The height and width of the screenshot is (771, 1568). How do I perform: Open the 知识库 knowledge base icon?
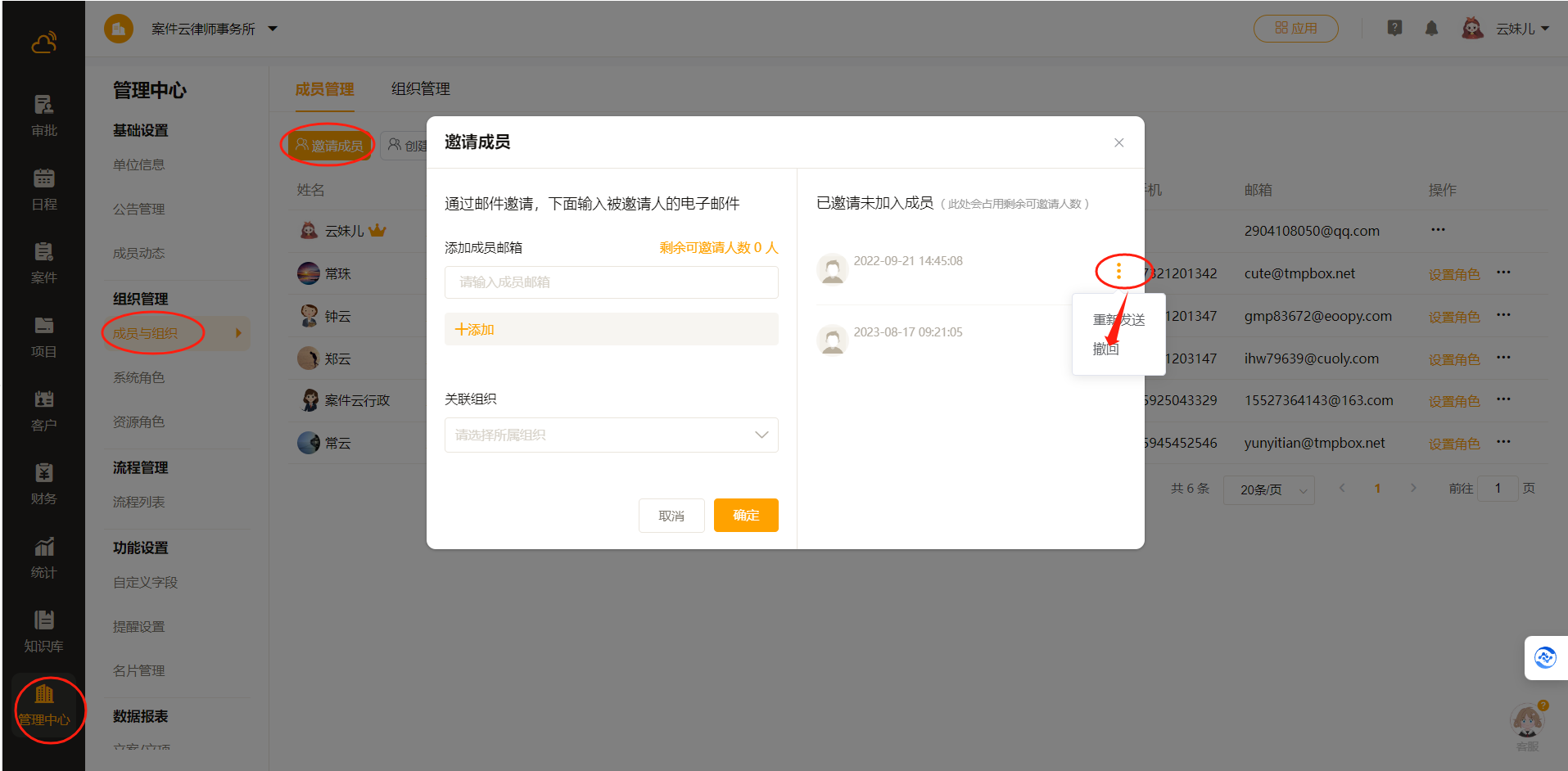tap(44, 631)
